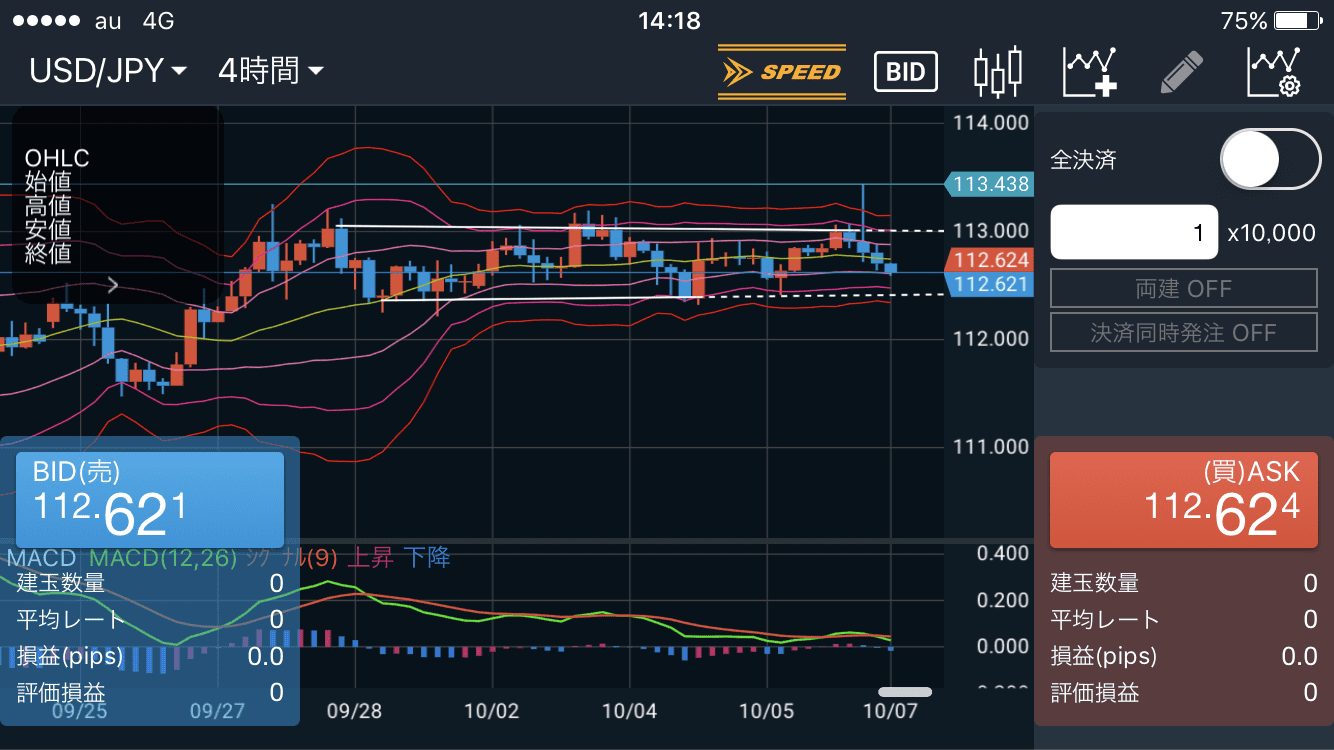Toggle 両建 OFF button
Viewport: 1334px width, 750px height.
click(x=1184, y=289)
